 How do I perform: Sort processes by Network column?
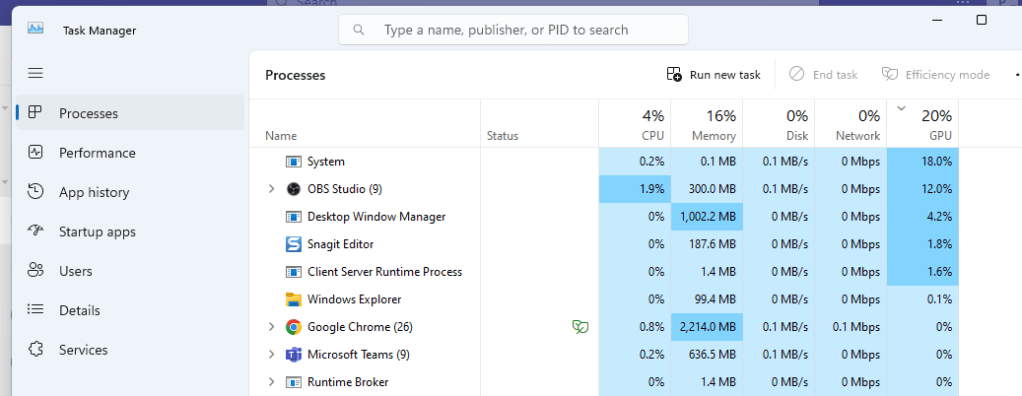click(x=851, y=124)
